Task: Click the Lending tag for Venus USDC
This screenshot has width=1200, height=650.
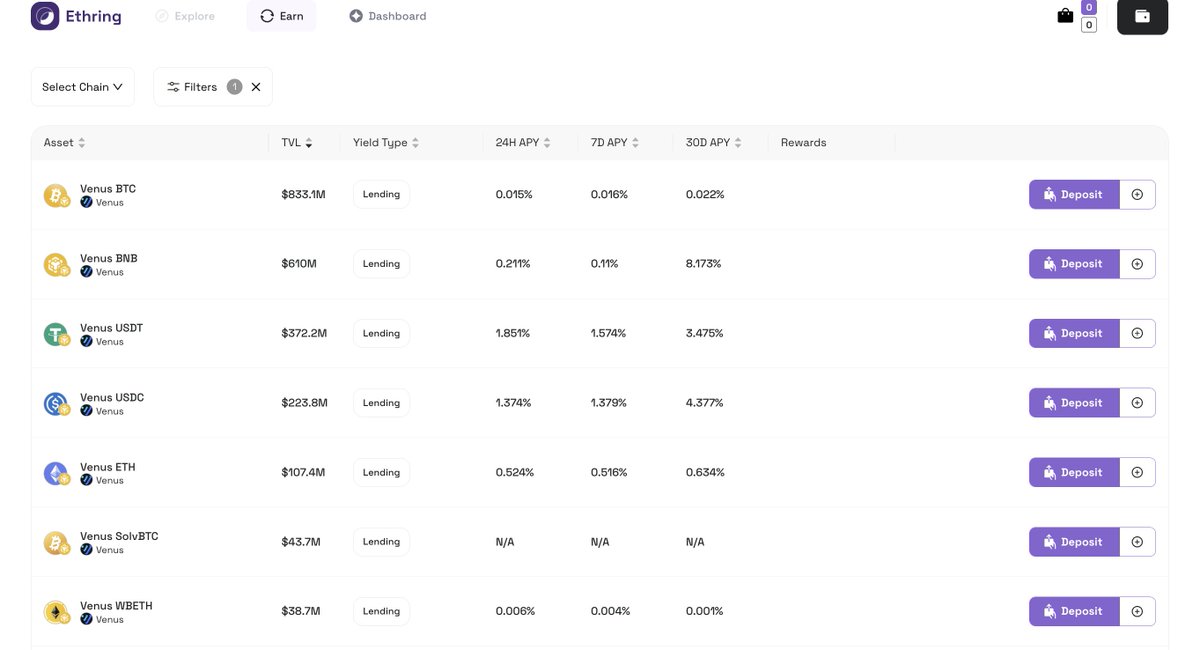Action: (x=381, y=403)
